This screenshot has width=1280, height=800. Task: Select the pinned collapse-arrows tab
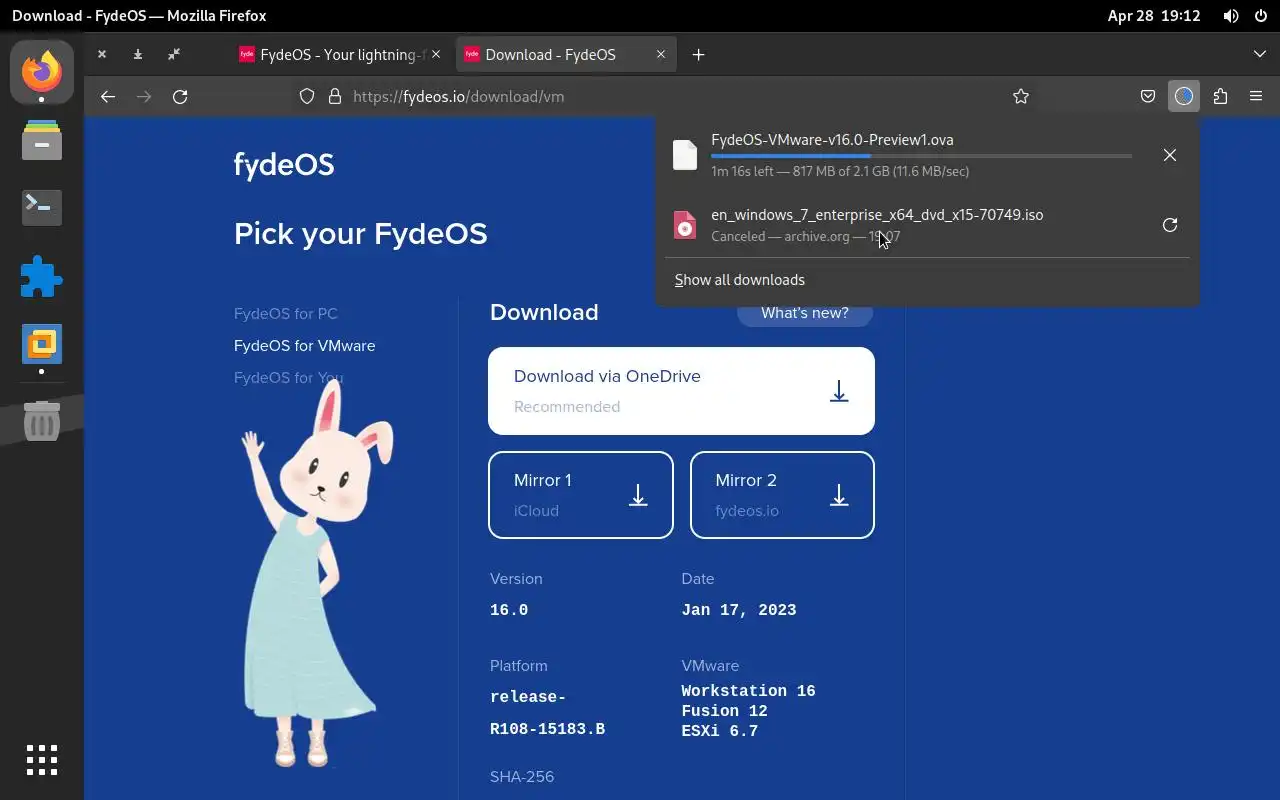(174, 54)
